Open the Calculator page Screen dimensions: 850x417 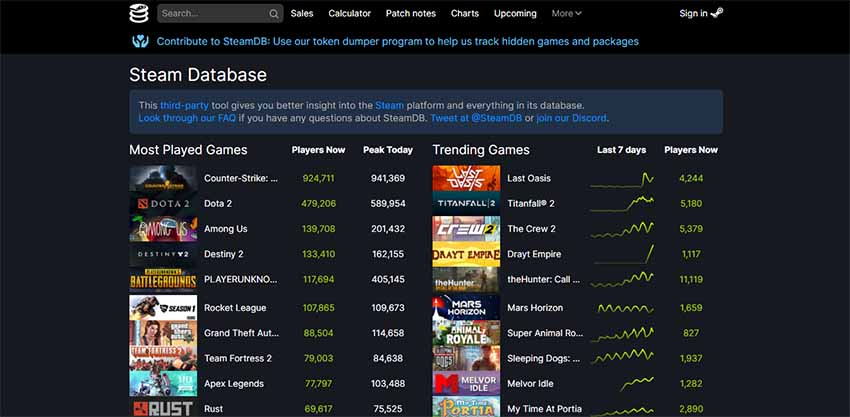click(350, 14)
